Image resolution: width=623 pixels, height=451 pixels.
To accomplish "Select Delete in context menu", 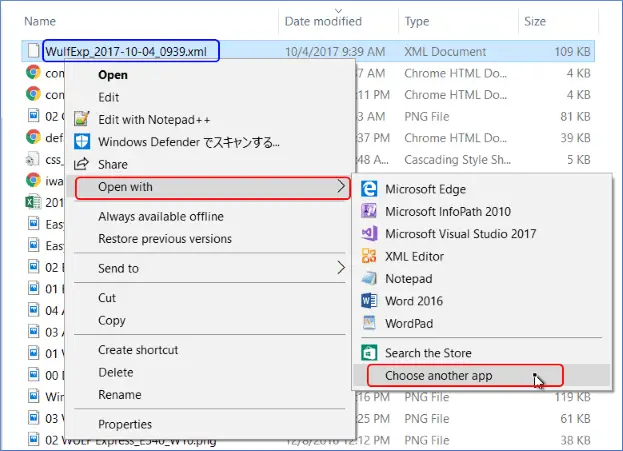I will pos(116,372).
